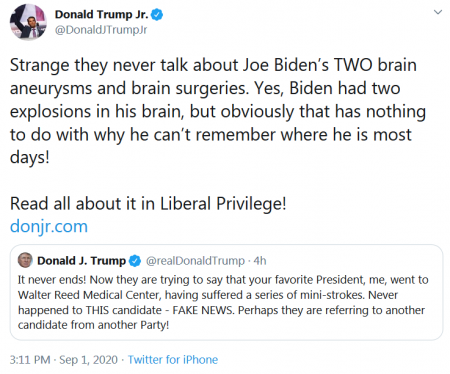Click the blue verified badge beside Donald Trump Jr.

tap(157, 15)
